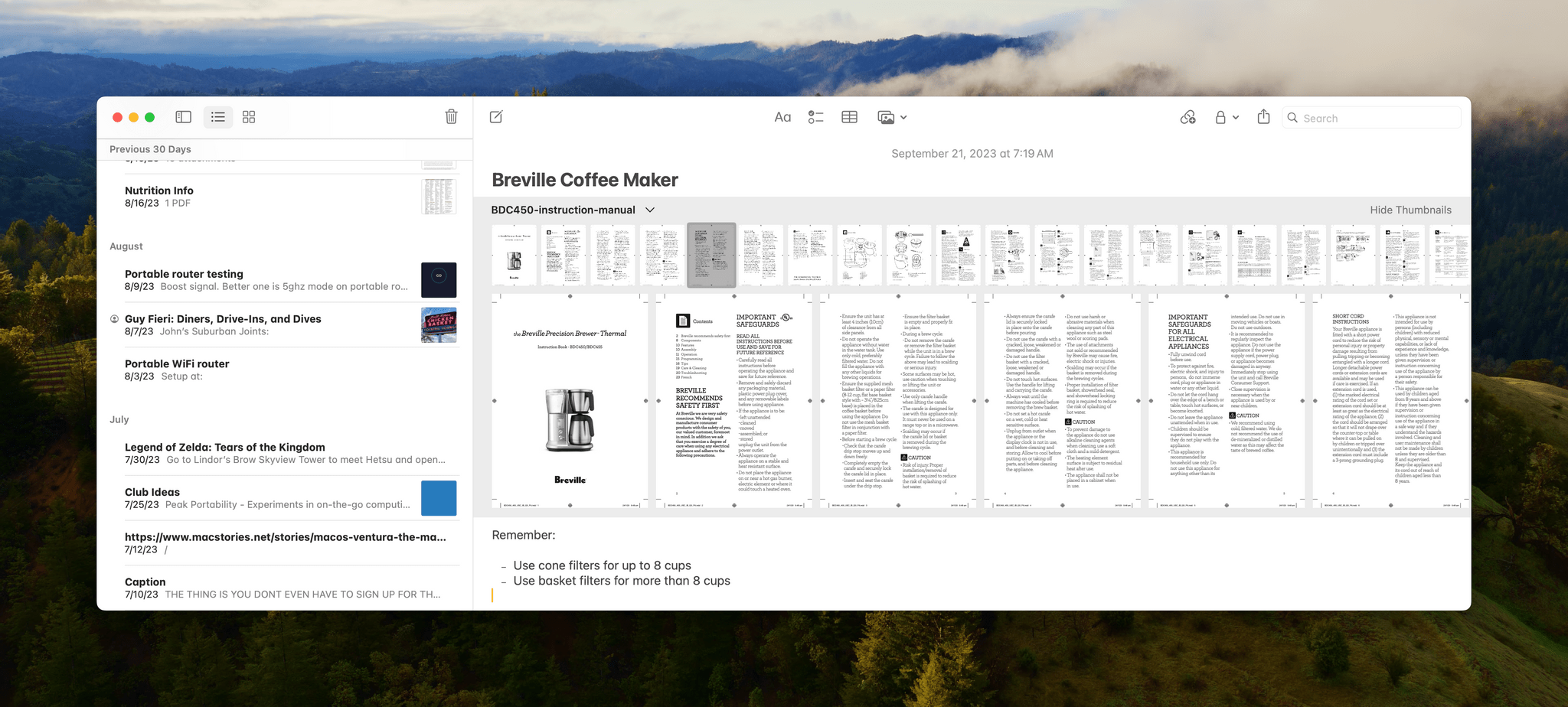Screen dimensions: 1568x707
Task: Switch to list view of notes
Action: (x=218, y=117)
